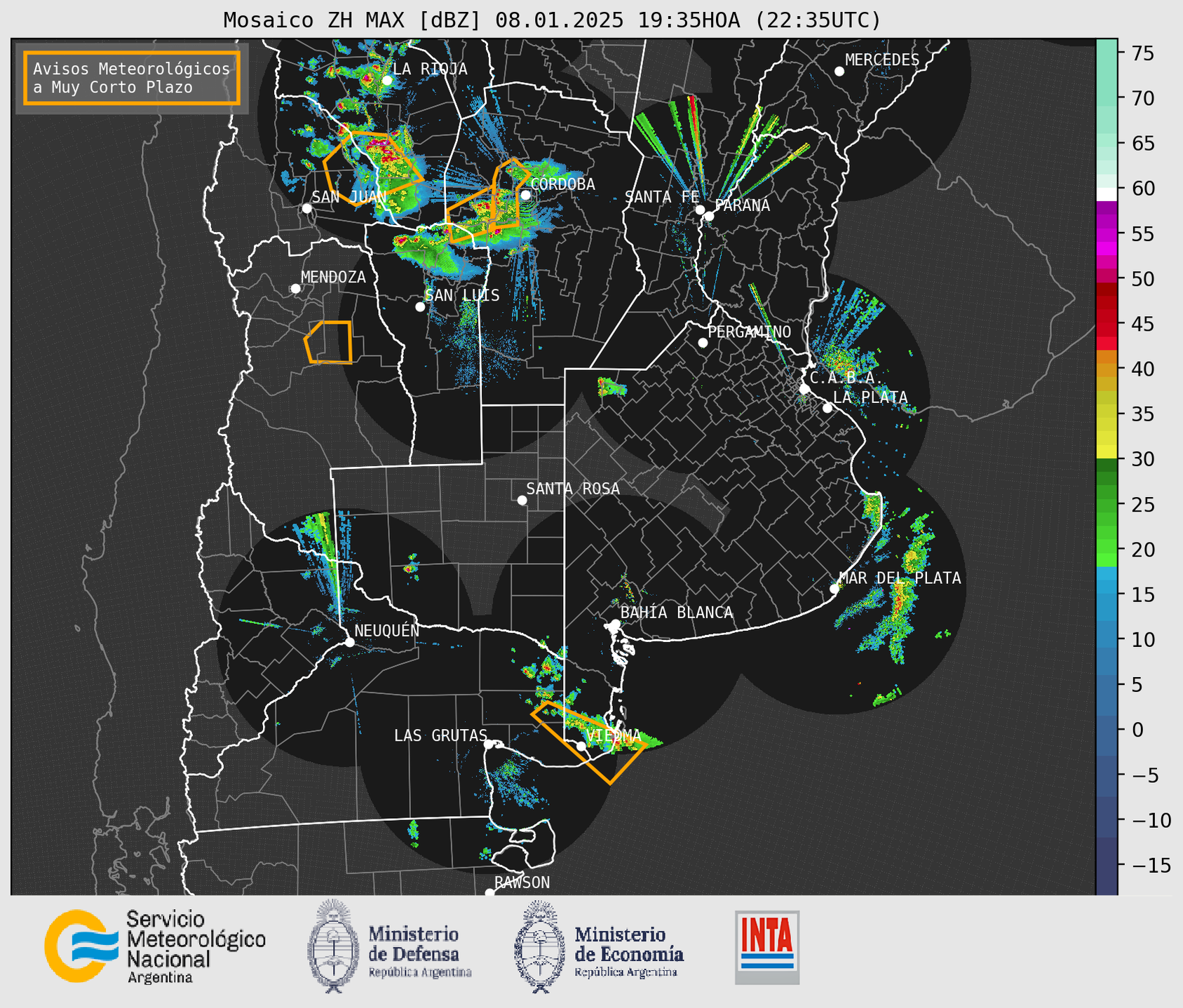Click the Servicio Meteorológico Nacional logo
The height and width of the screenshot is (1008, 1183).
tap(155, 946)
